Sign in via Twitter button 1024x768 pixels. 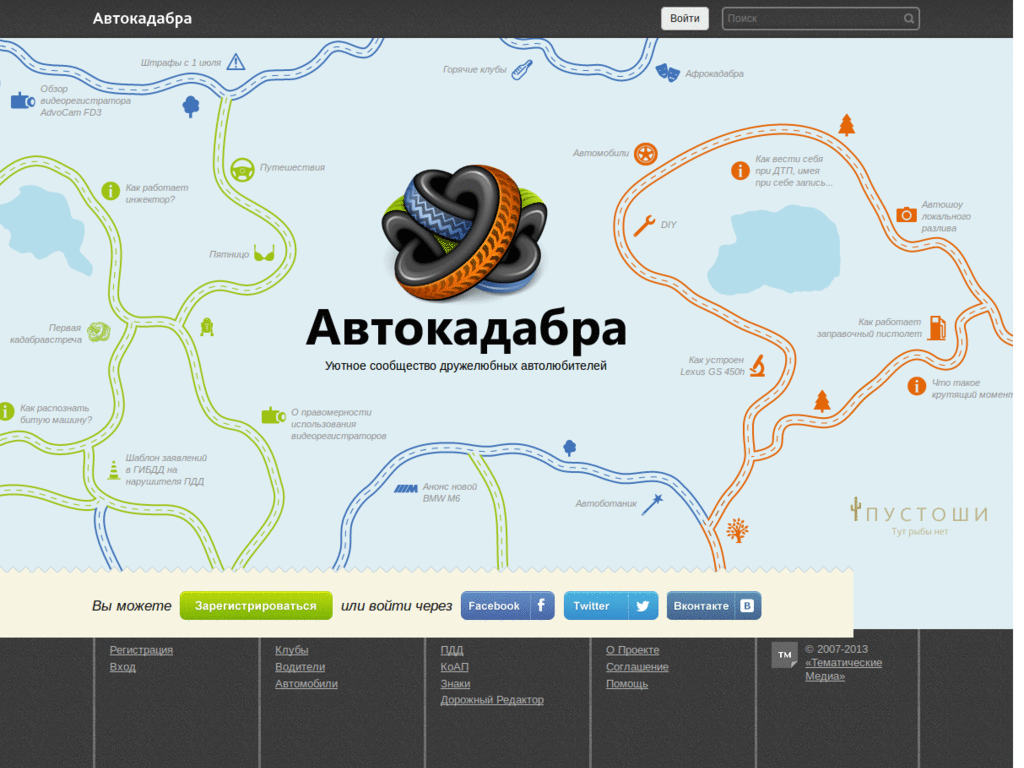611,605
